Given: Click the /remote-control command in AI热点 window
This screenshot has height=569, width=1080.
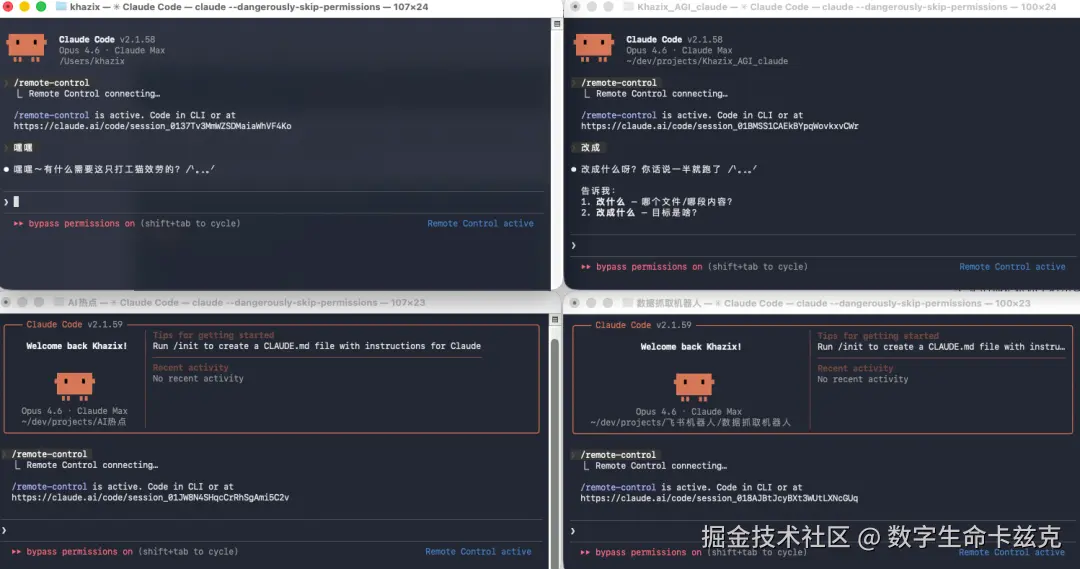Looking at the screenshot, I should [x=50, y=454].
